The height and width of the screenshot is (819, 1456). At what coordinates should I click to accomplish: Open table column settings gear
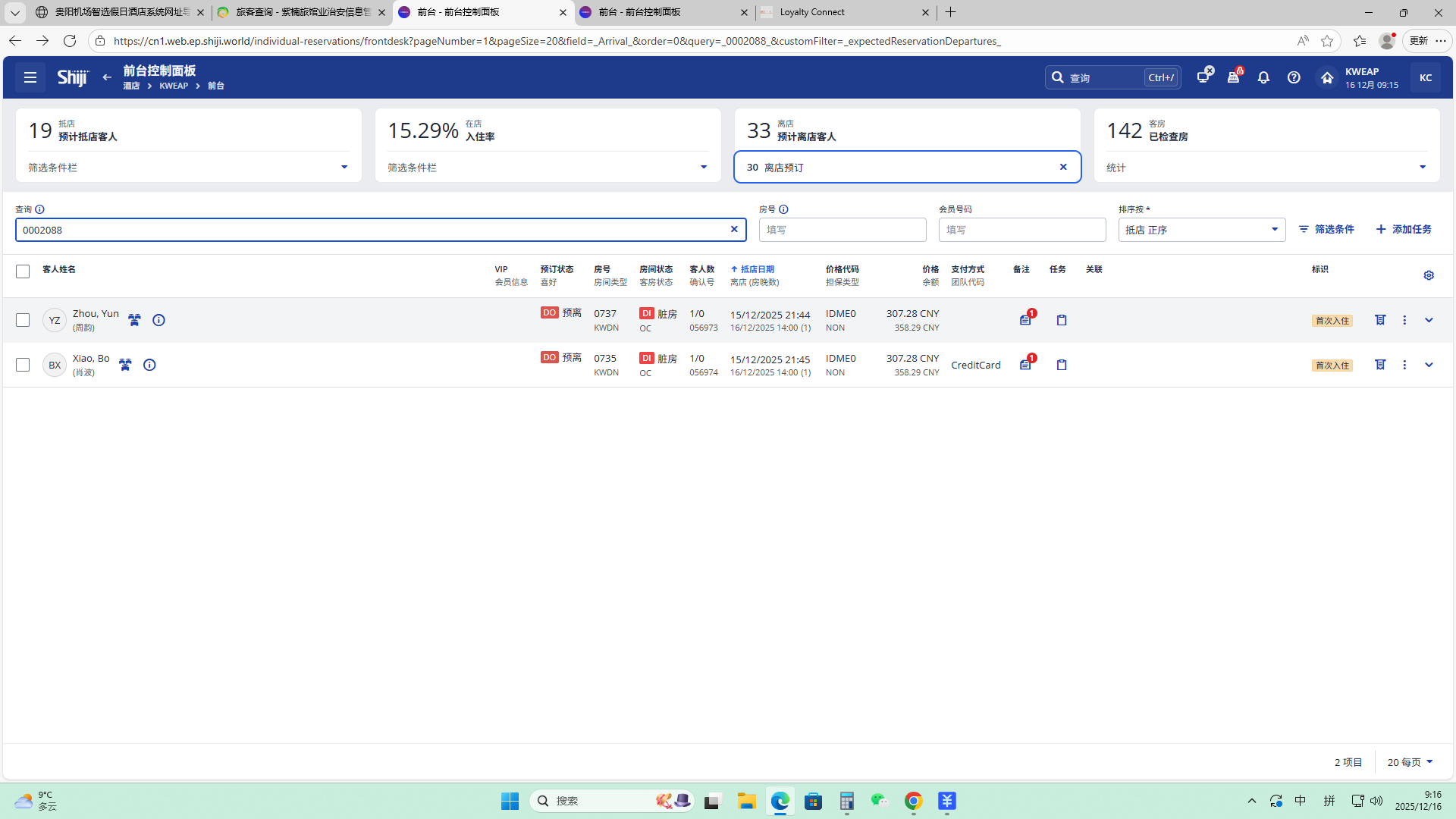(x=1429, y=275)
